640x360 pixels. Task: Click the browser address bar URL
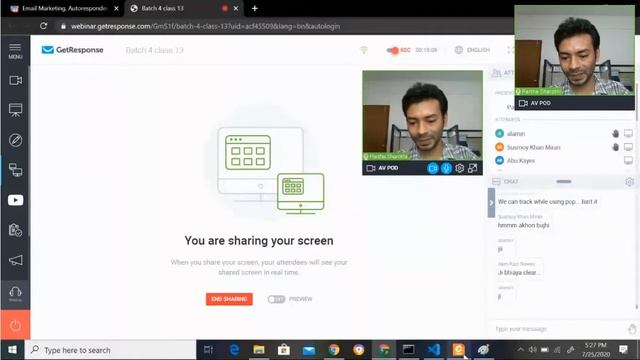coord(205,27)
